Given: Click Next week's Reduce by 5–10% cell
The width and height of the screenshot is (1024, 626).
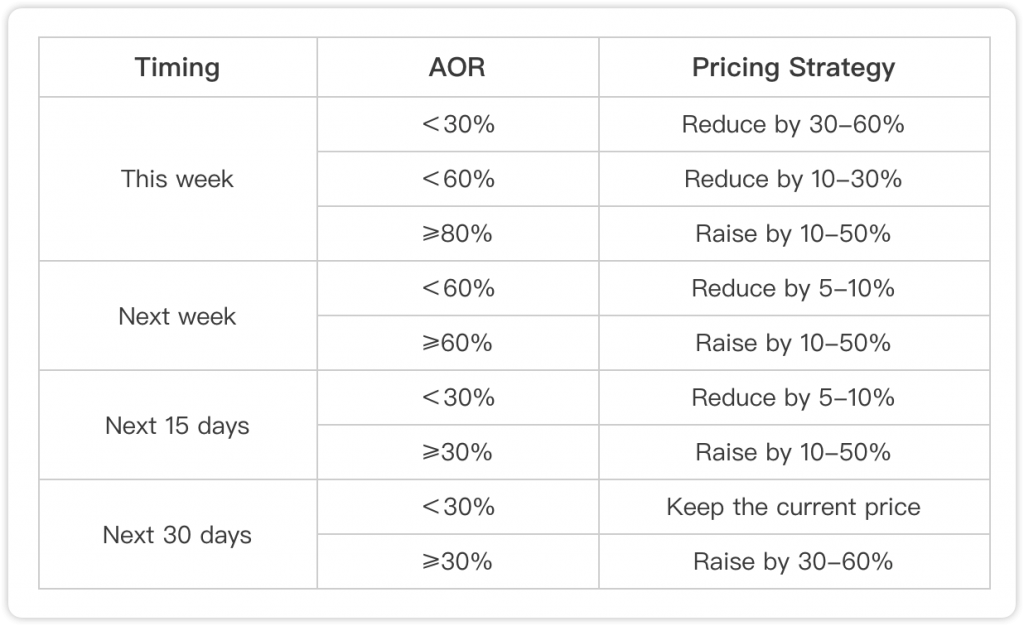Looking at the screenshot, I should click(794, 289).
